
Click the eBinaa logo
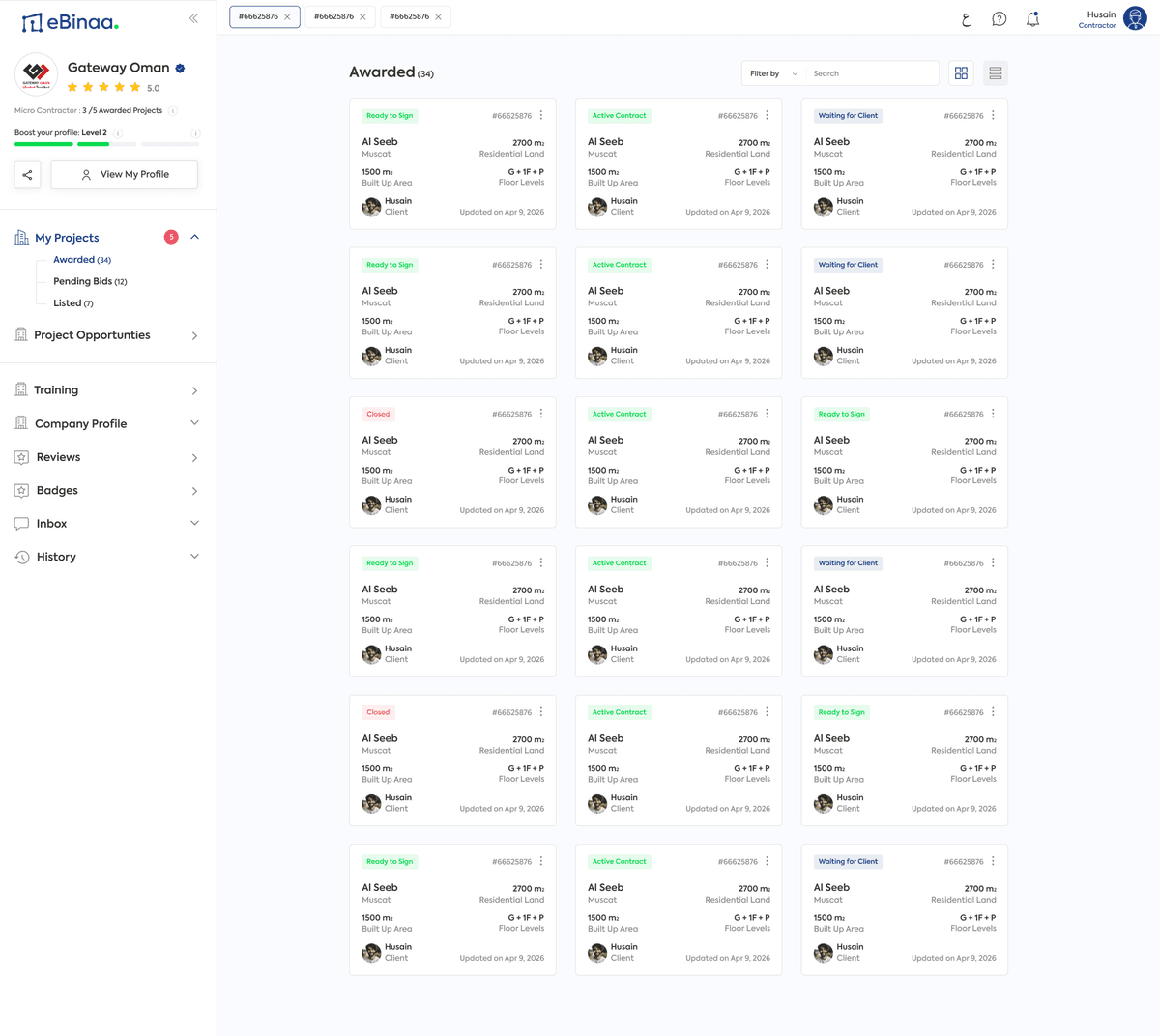70,21
